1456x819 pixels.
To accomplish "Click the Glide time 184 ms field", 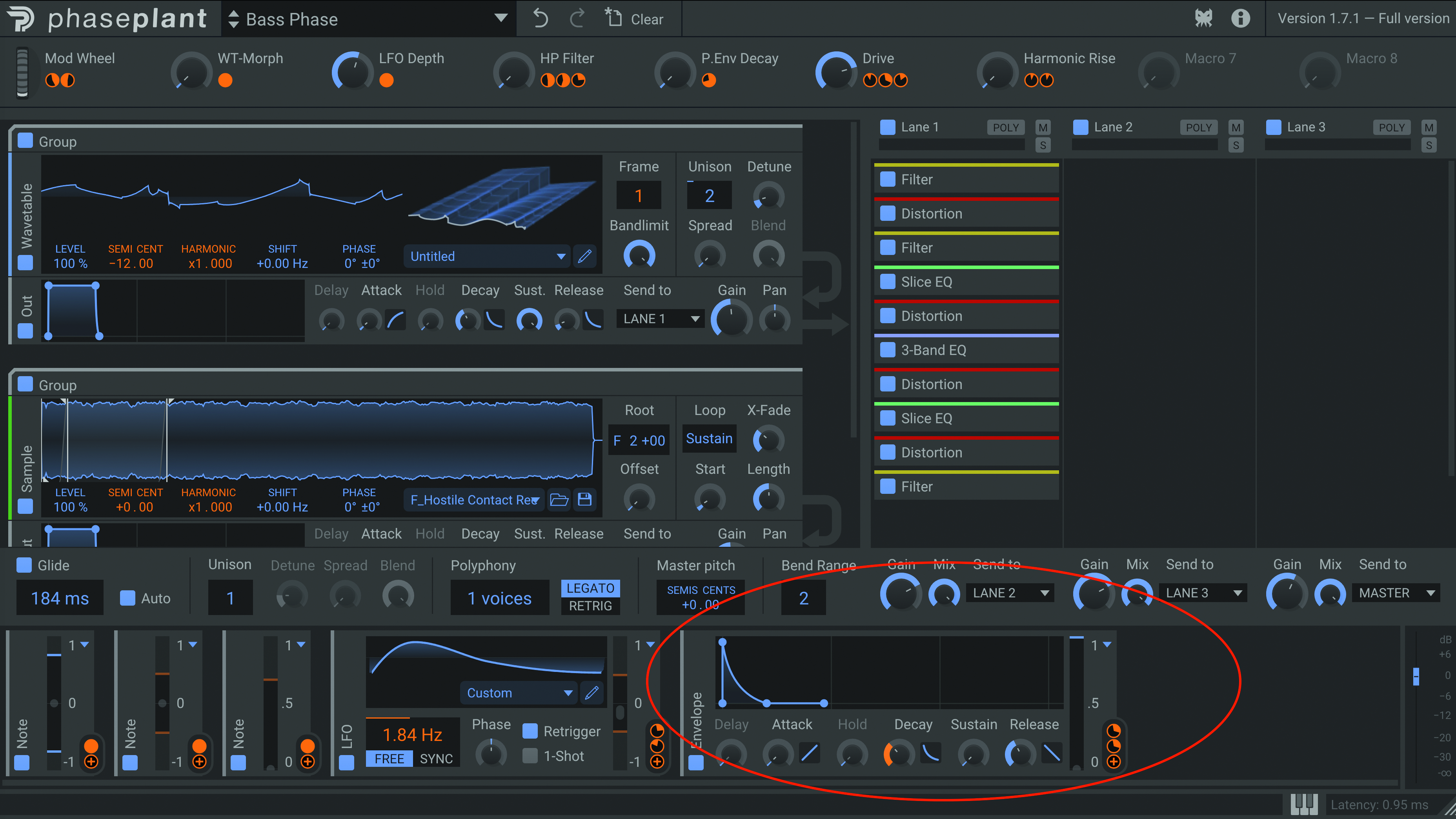I will (60, 598).
